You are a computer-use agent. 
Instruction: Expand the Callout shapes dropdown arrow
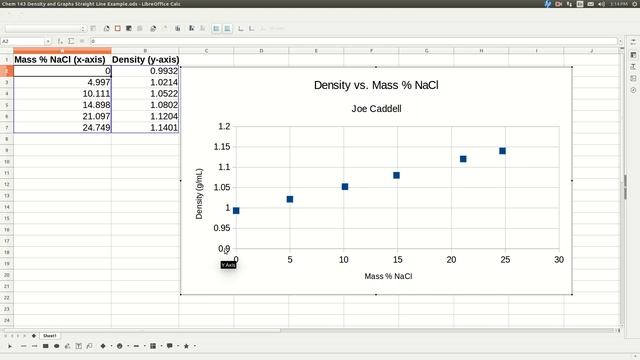(x=178, y=346)
